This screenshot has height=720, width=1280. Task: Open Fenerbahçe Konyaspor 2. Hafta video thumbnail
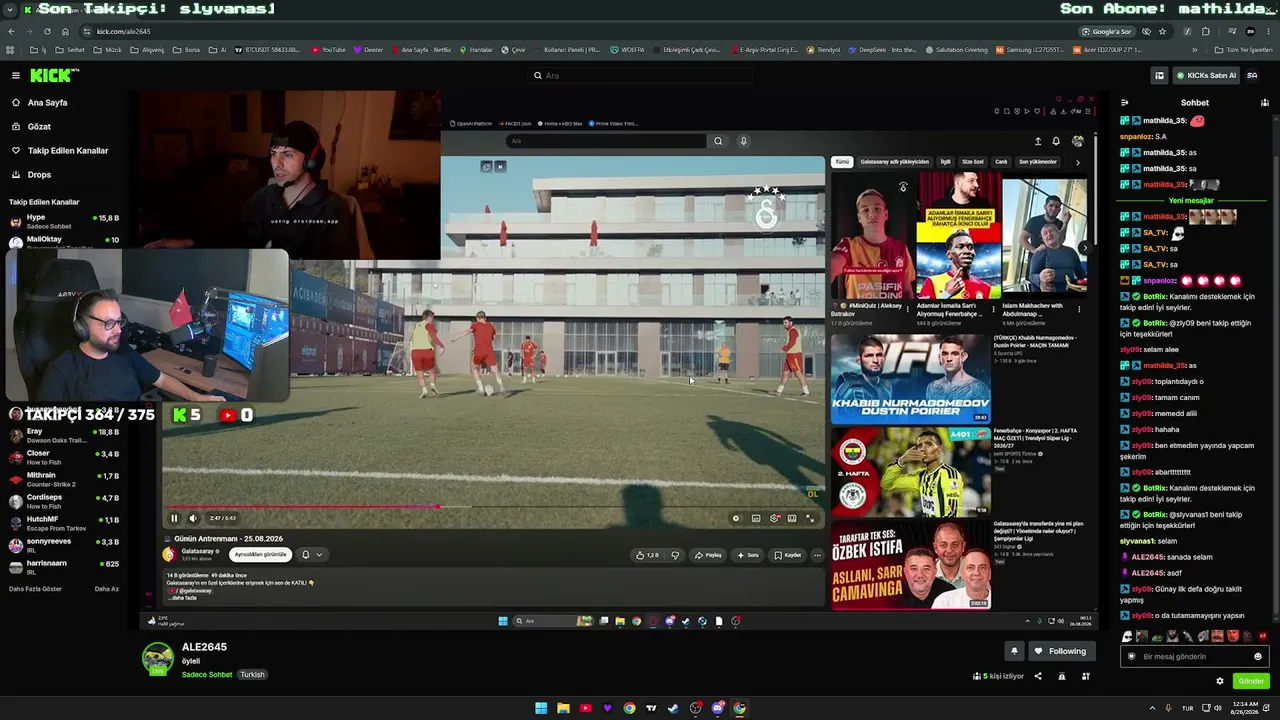tap(910, 472)
